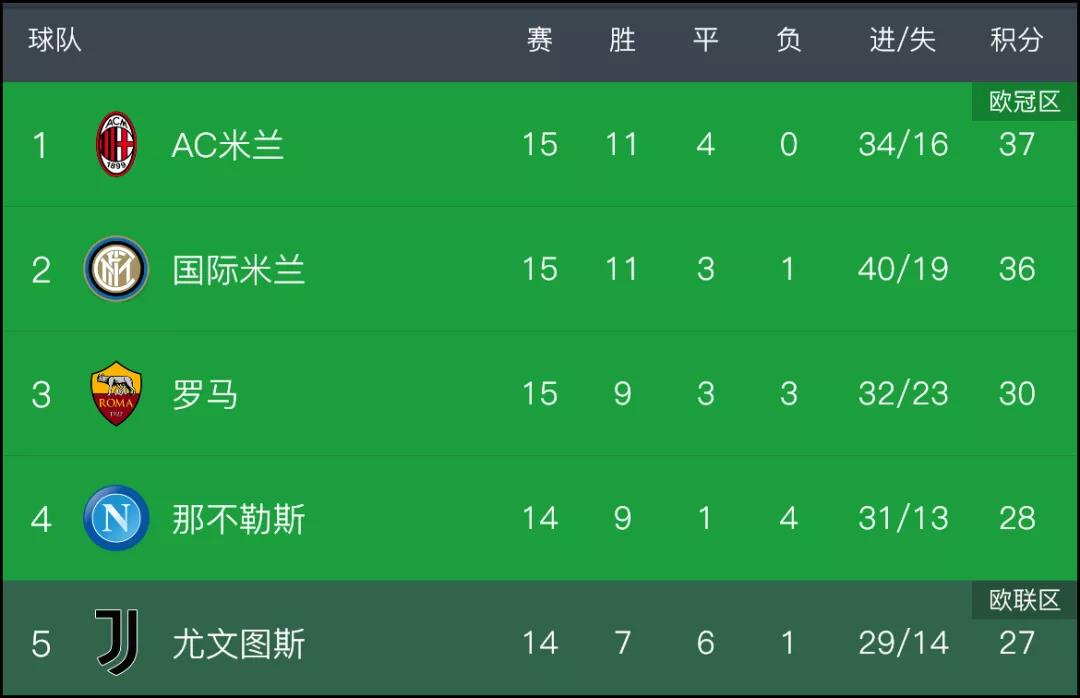The width and height of the screenshot is (1080, 698).
Task: Click the 球队 column header
Action: tap(55, 39)
